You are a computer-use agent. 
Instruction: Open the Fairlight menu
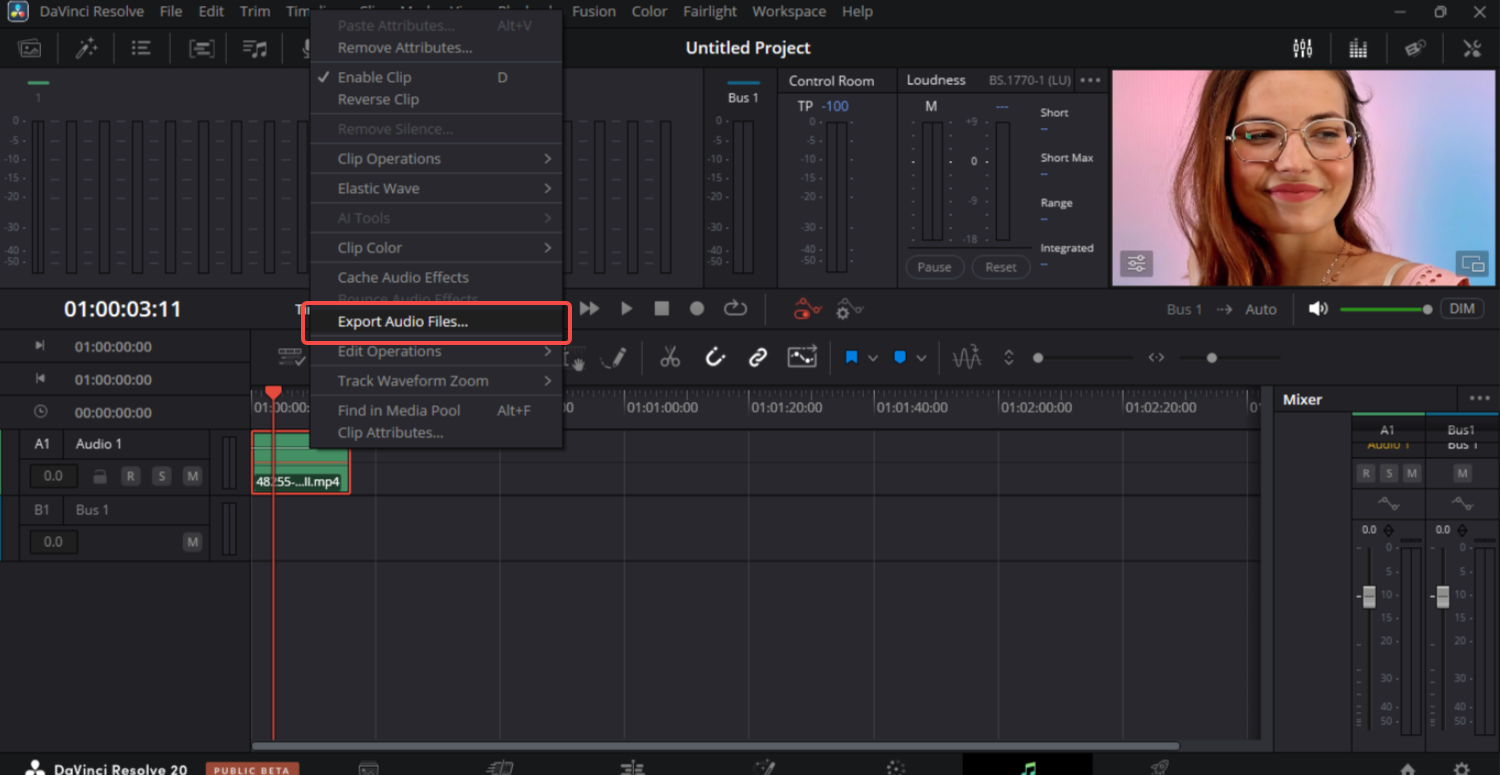710,11
